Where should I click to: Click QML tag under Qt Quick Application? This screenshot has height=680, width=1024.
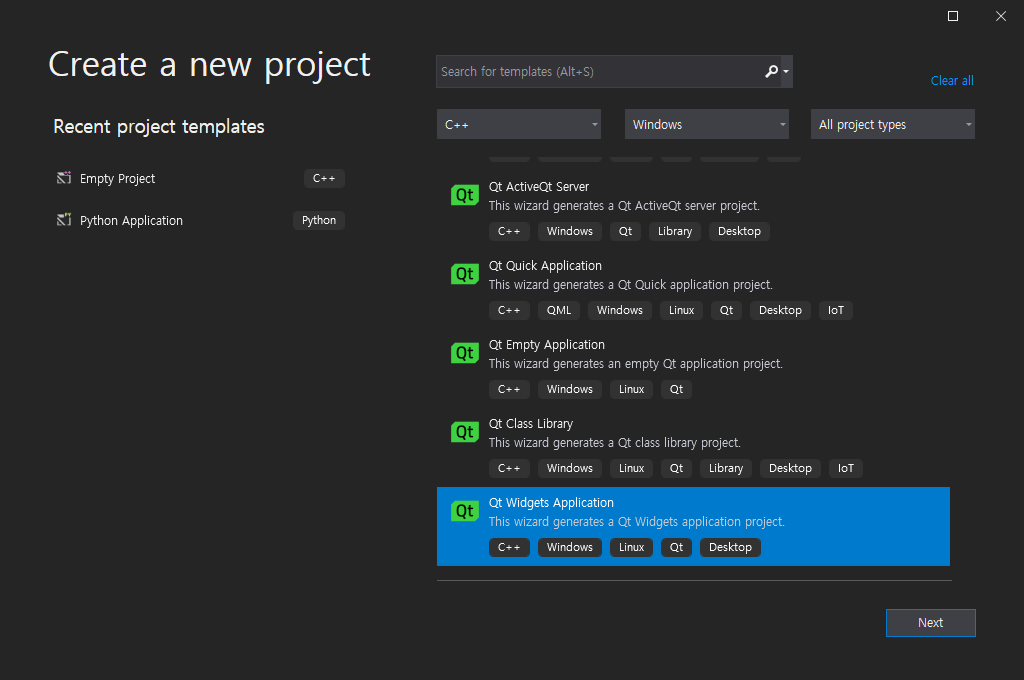click(558, 310)
